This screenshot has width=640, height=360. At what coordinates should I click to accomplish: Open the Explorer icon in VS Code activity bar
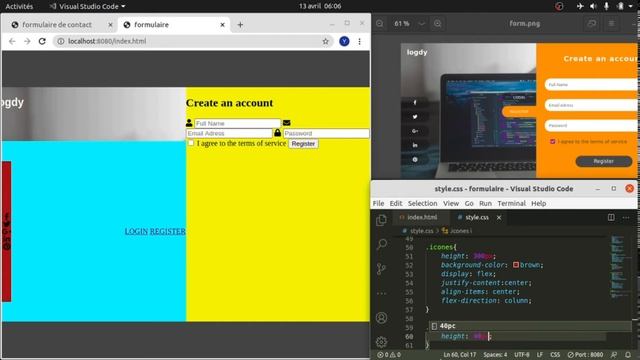click(x=381, y=220)
